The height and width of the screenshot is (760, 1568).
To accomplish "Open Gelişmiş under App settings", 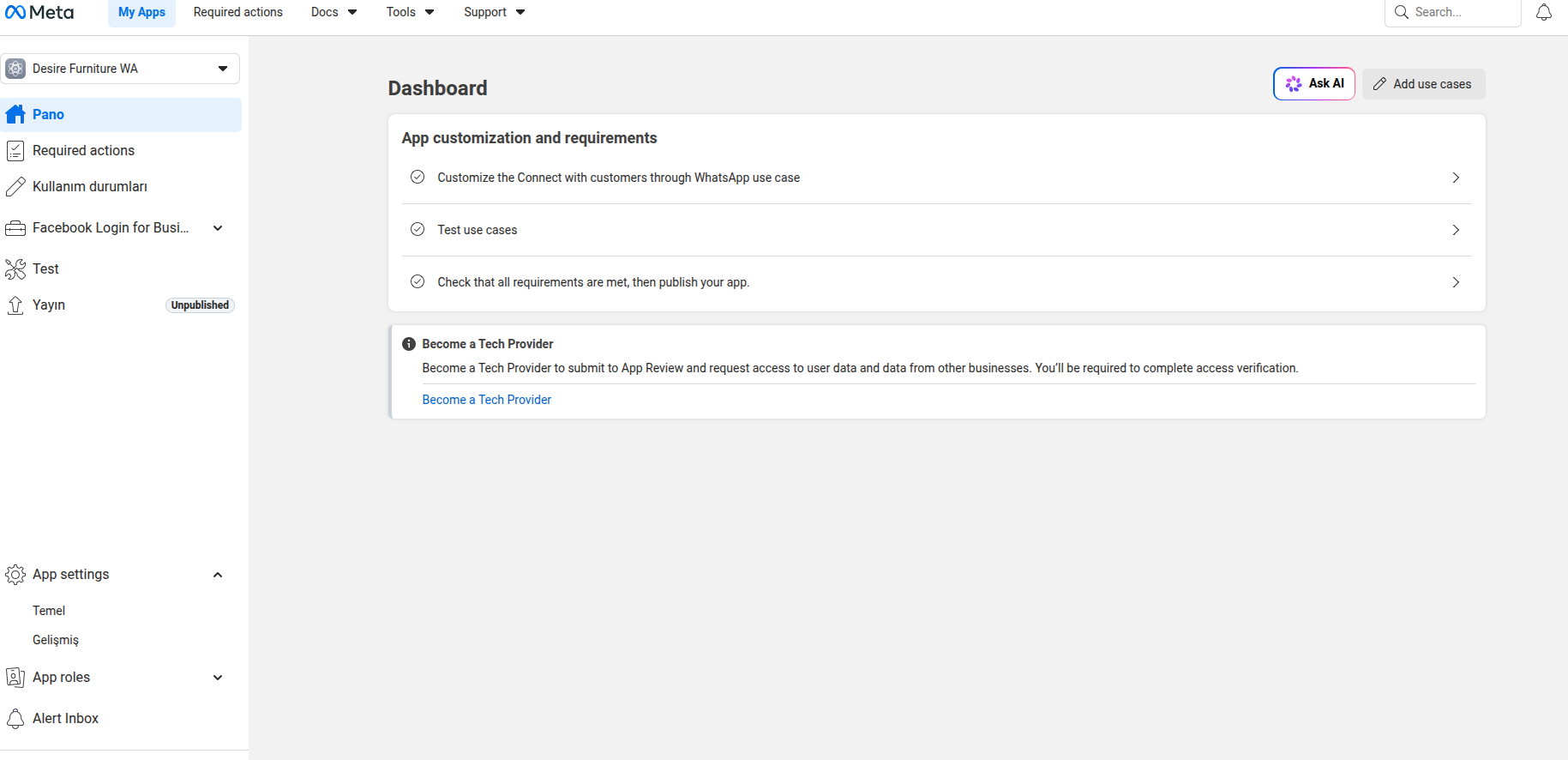I will tap(56, 640).
